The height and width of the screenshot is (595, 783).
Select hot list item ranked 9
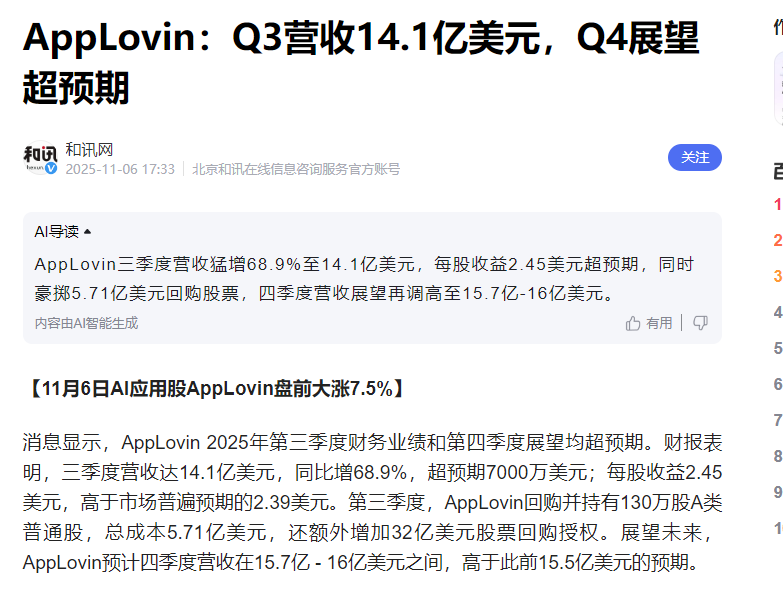tap(777, 492)
